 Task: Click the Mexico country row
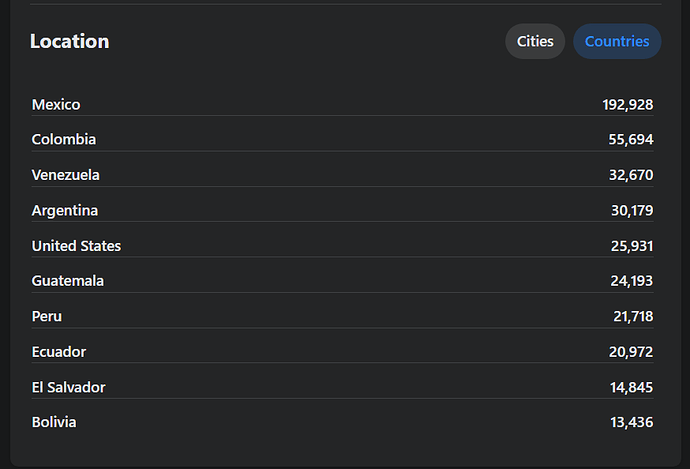342,105
